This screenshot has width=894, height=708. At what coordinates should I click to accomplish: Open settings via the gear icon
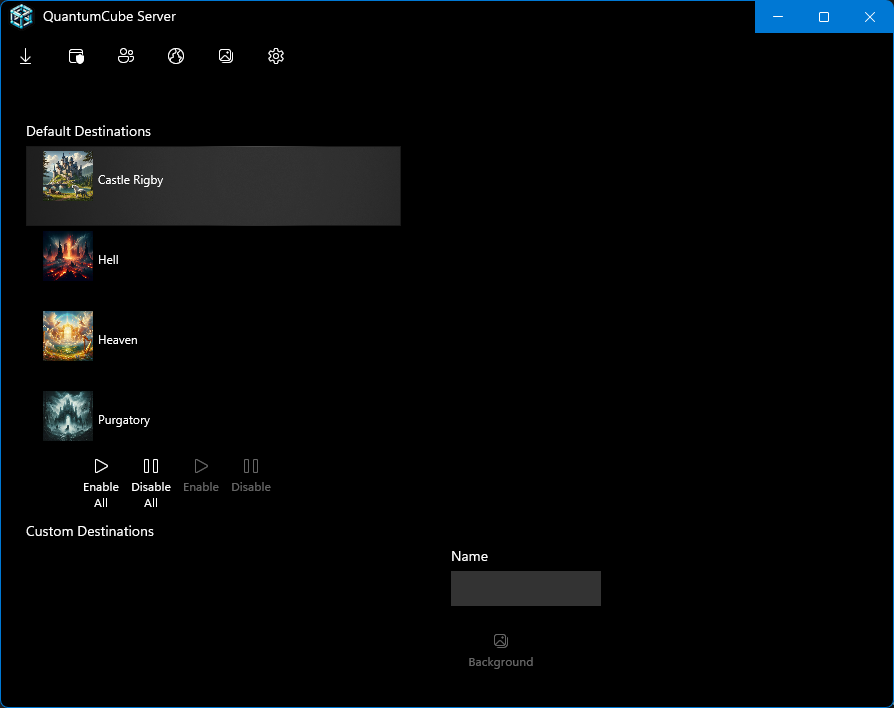click(276, 57)
